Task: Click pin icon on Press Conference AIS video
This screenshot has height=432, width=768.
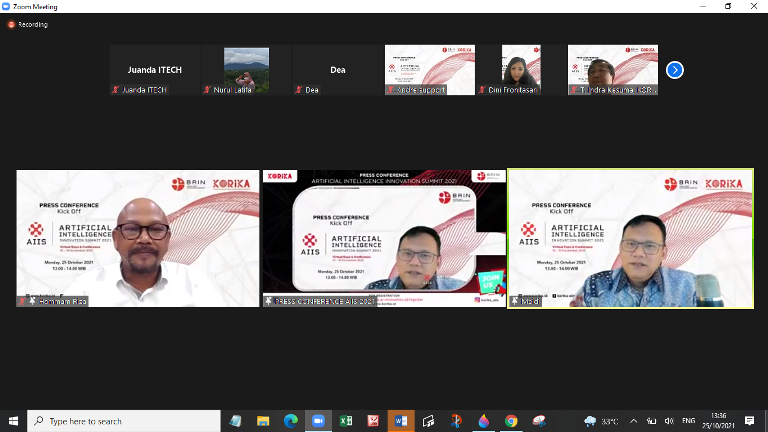Action: (x=268, y=301)
